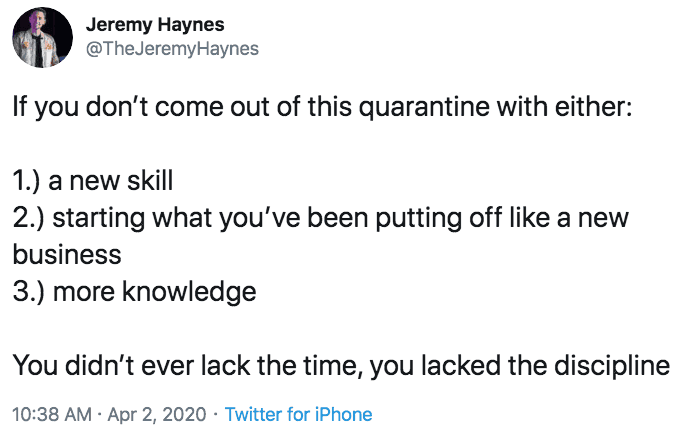
Task: Click the word 'lacked' in last sentence
Action: click(x=461, y=365)
